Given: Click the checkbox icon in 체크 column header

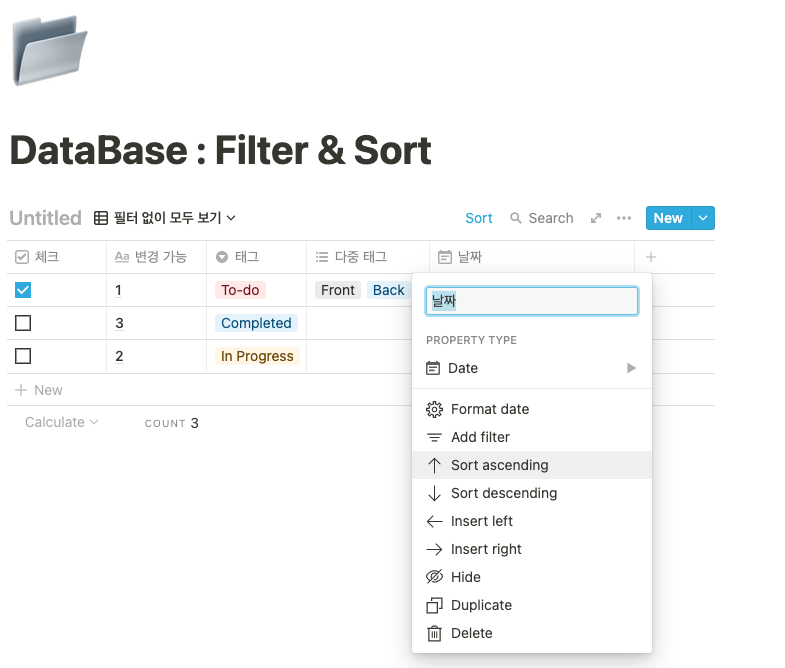Looking at the screenshot, I should click(x=22, y=257).
